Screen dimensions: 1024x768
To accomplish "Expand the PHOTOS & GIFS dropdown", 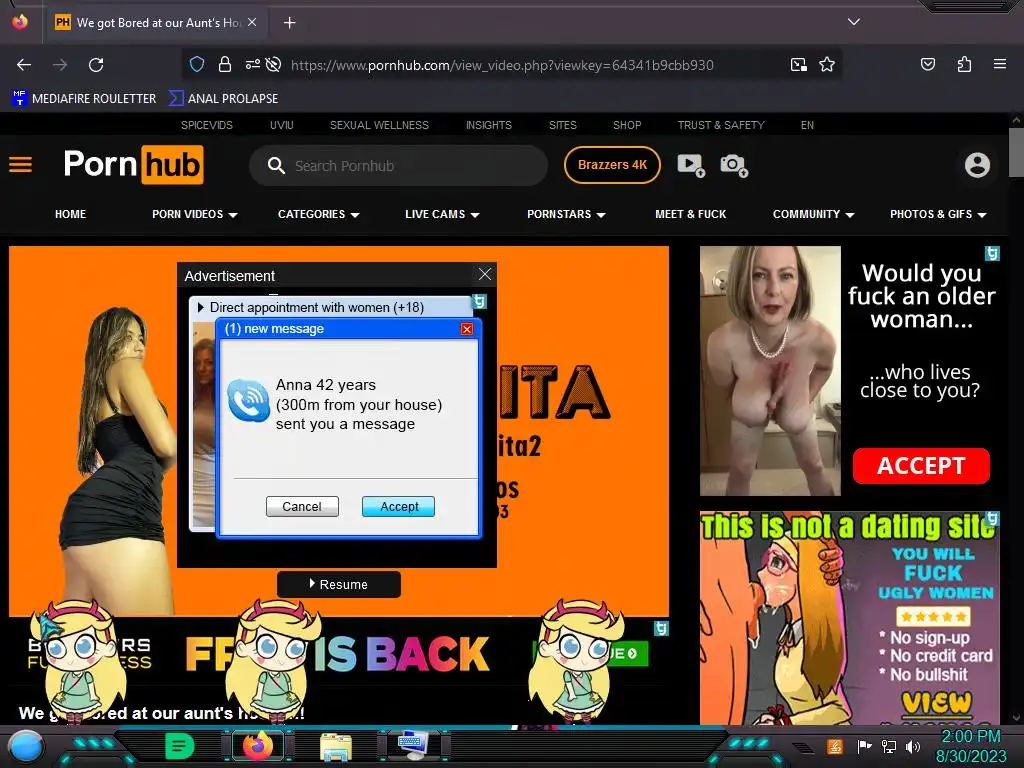I will coord(938,214).
